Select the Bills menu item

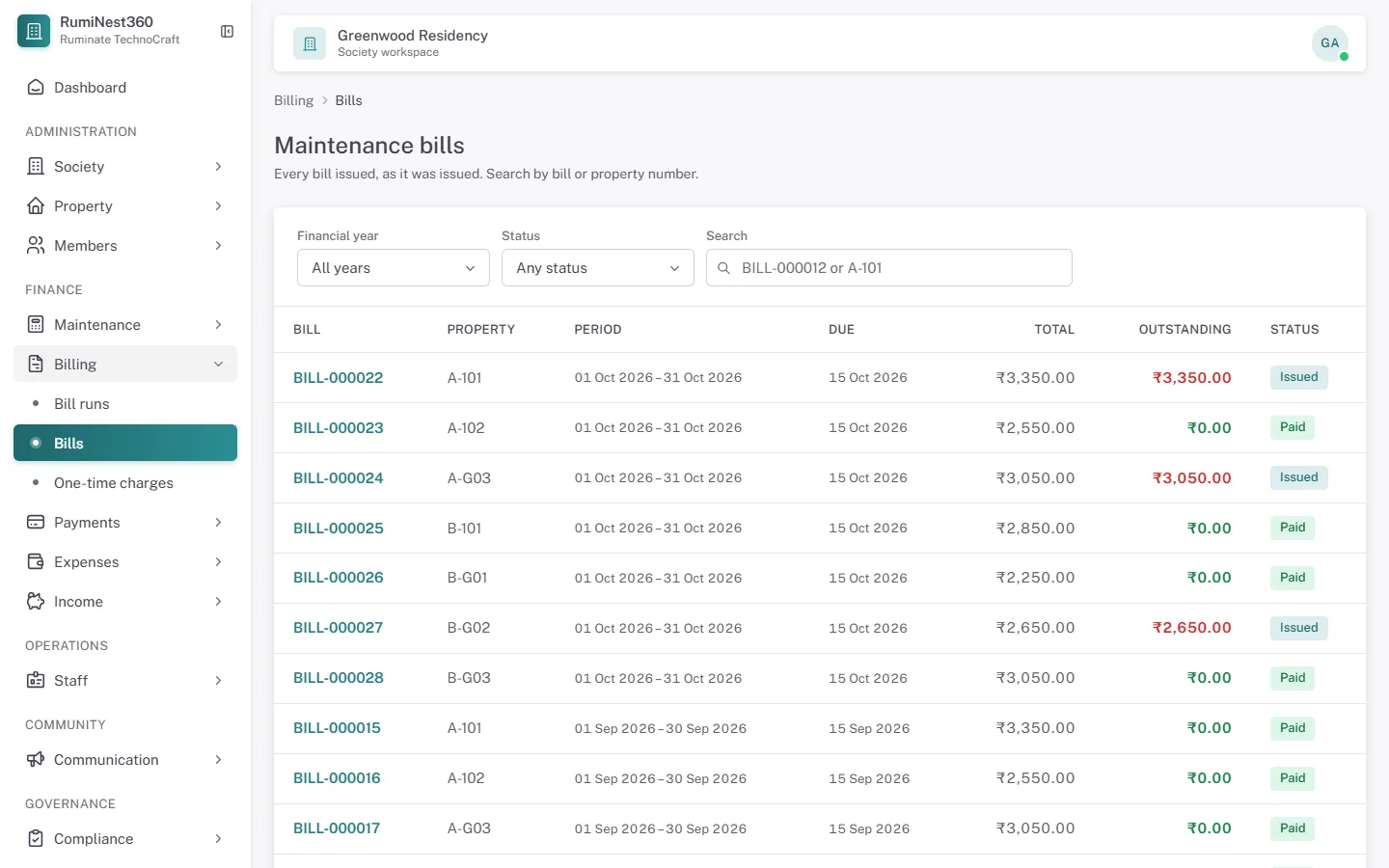pos(125,444)
